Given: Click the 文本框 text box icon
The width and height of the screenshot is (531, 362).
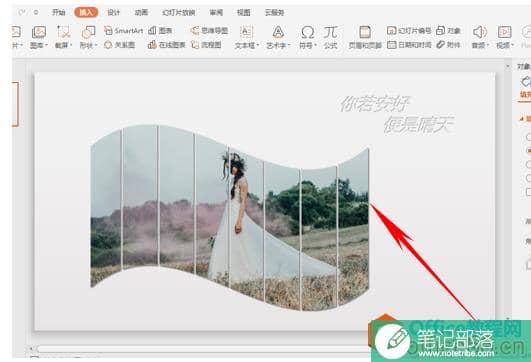Looking at the screenshot, I should click(x=247, y=32).
